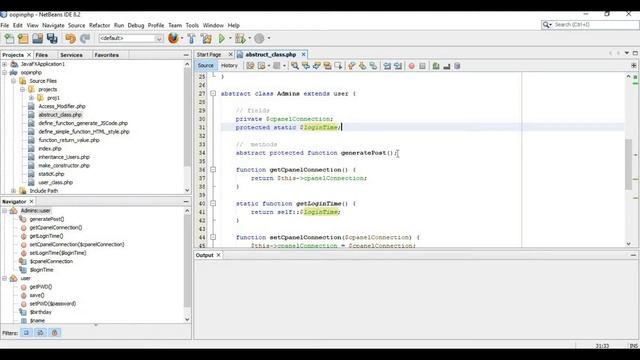Screen dimensions: 640x360
Task: Open the Tools menu
Action: 192,25
